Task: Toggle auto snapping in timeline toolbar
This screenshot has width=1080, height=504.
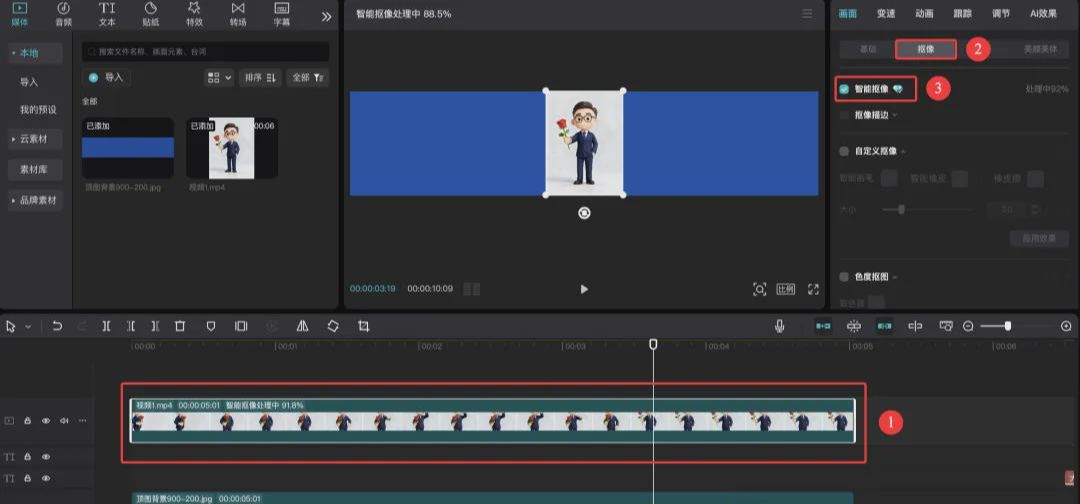Action: pos(854,326)
